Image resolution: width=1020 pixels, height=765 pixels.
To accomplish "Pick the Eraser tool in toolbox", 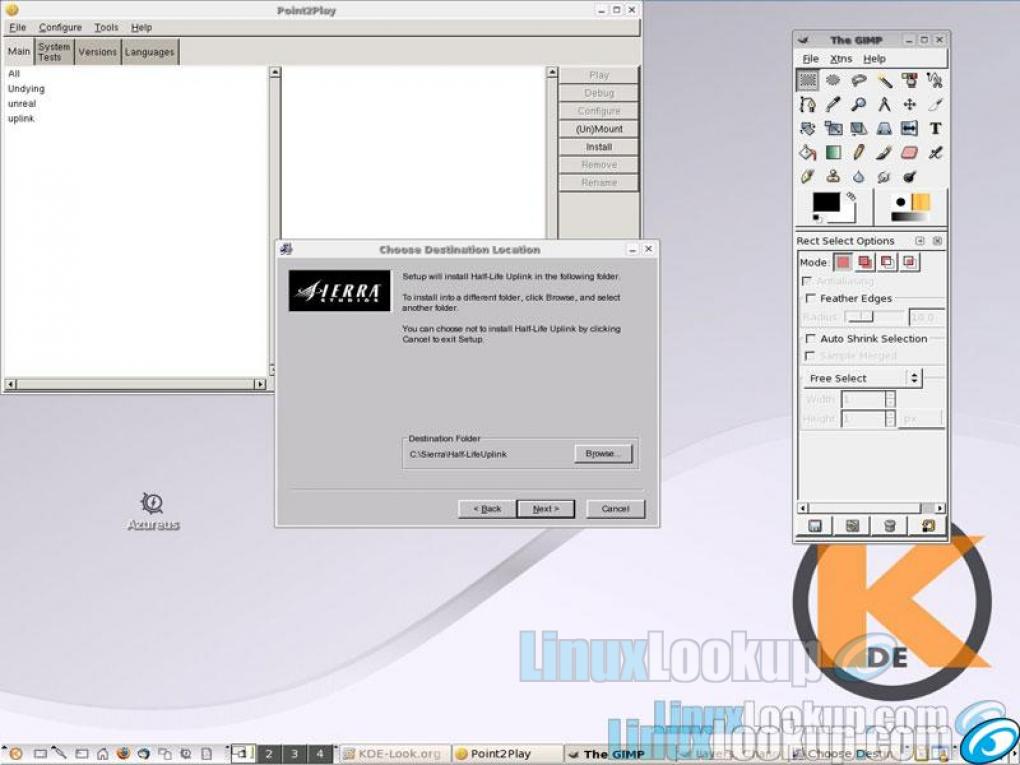I will (x=909, y=153).
